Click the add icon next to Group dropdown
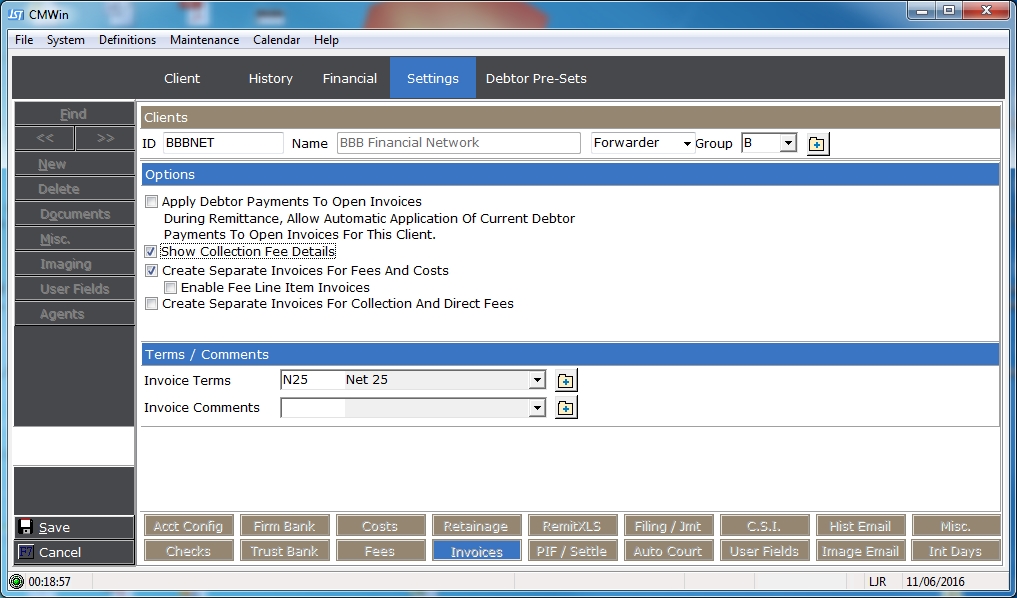The height and width of the screenshot is (598, 1017). pos(817,144)
